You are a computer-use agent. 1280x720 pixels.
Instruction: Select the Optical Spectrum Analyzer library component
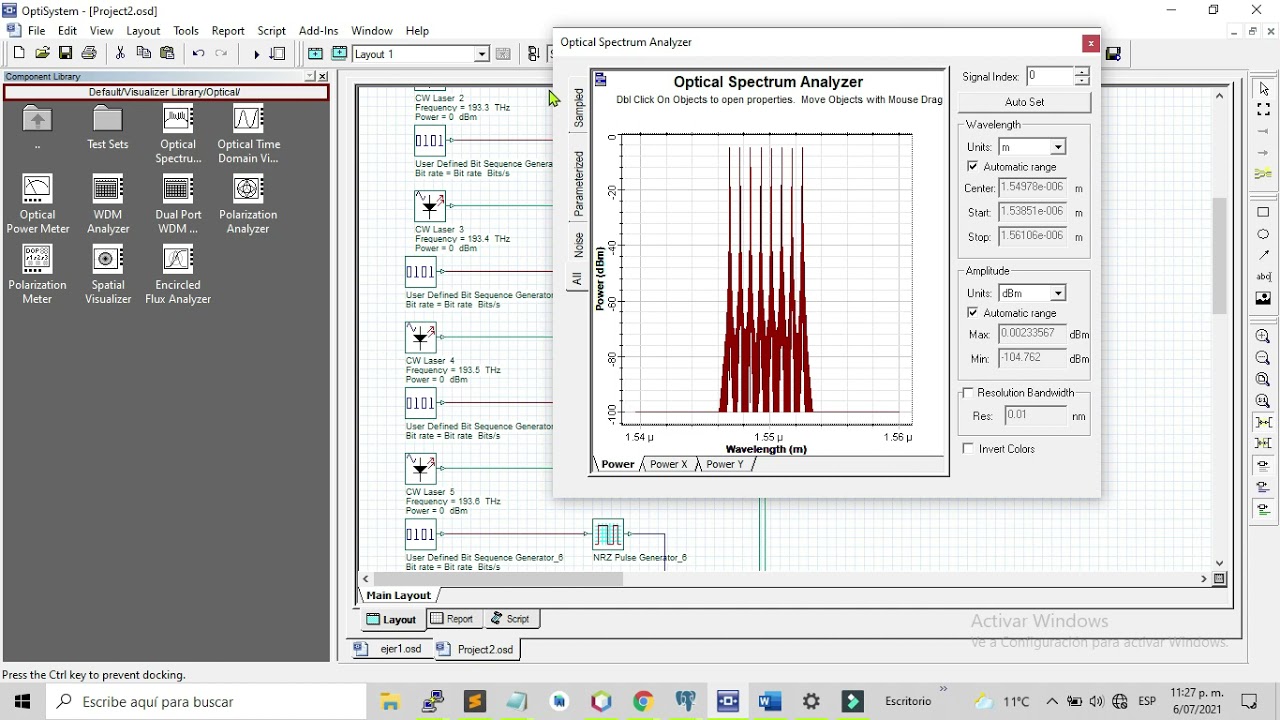click(x=178, y=134)
